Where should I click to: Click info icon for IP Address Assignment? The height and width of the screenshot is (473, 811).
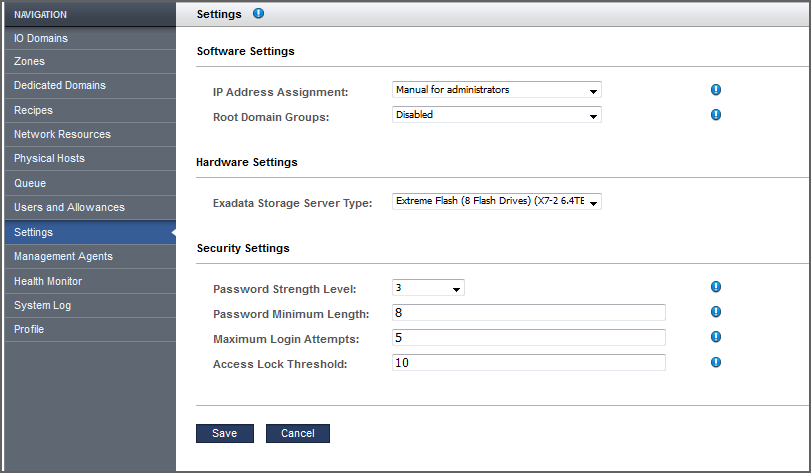pos(715,90)
